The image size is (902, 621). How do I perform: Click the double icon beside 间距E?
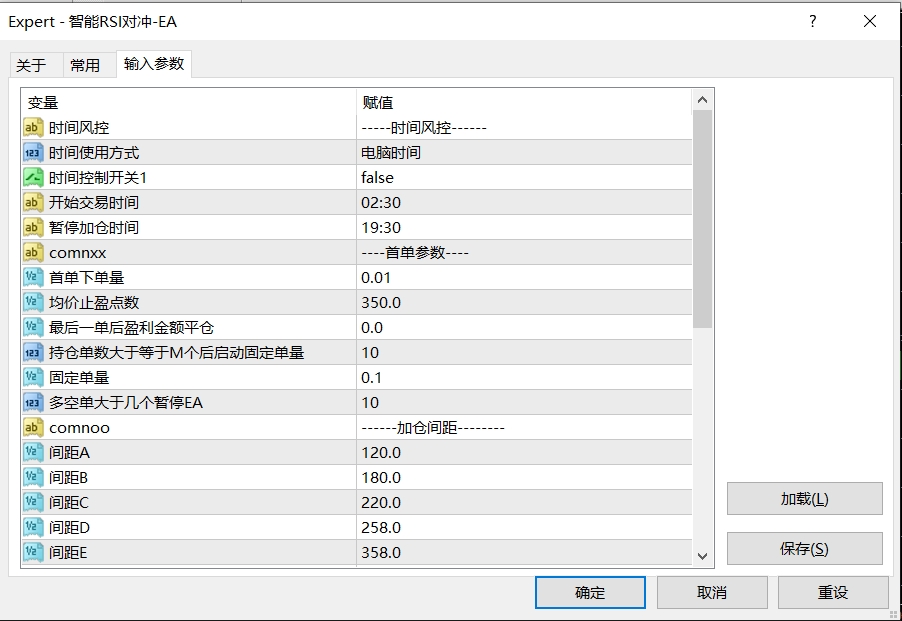(33, 553)
